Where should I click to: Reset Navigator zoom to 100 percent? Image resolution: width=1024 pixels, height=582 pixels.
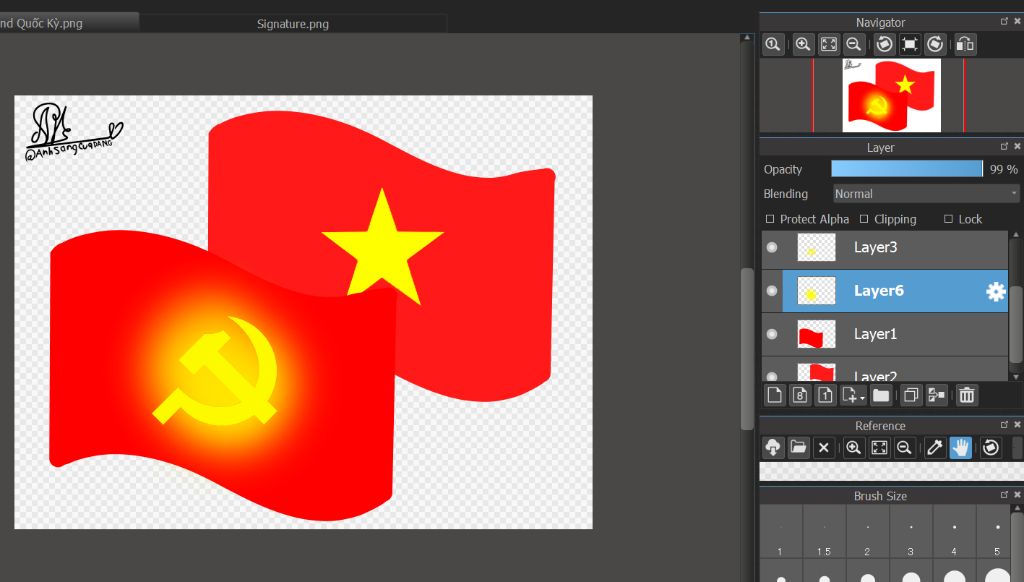click(773, 44)
